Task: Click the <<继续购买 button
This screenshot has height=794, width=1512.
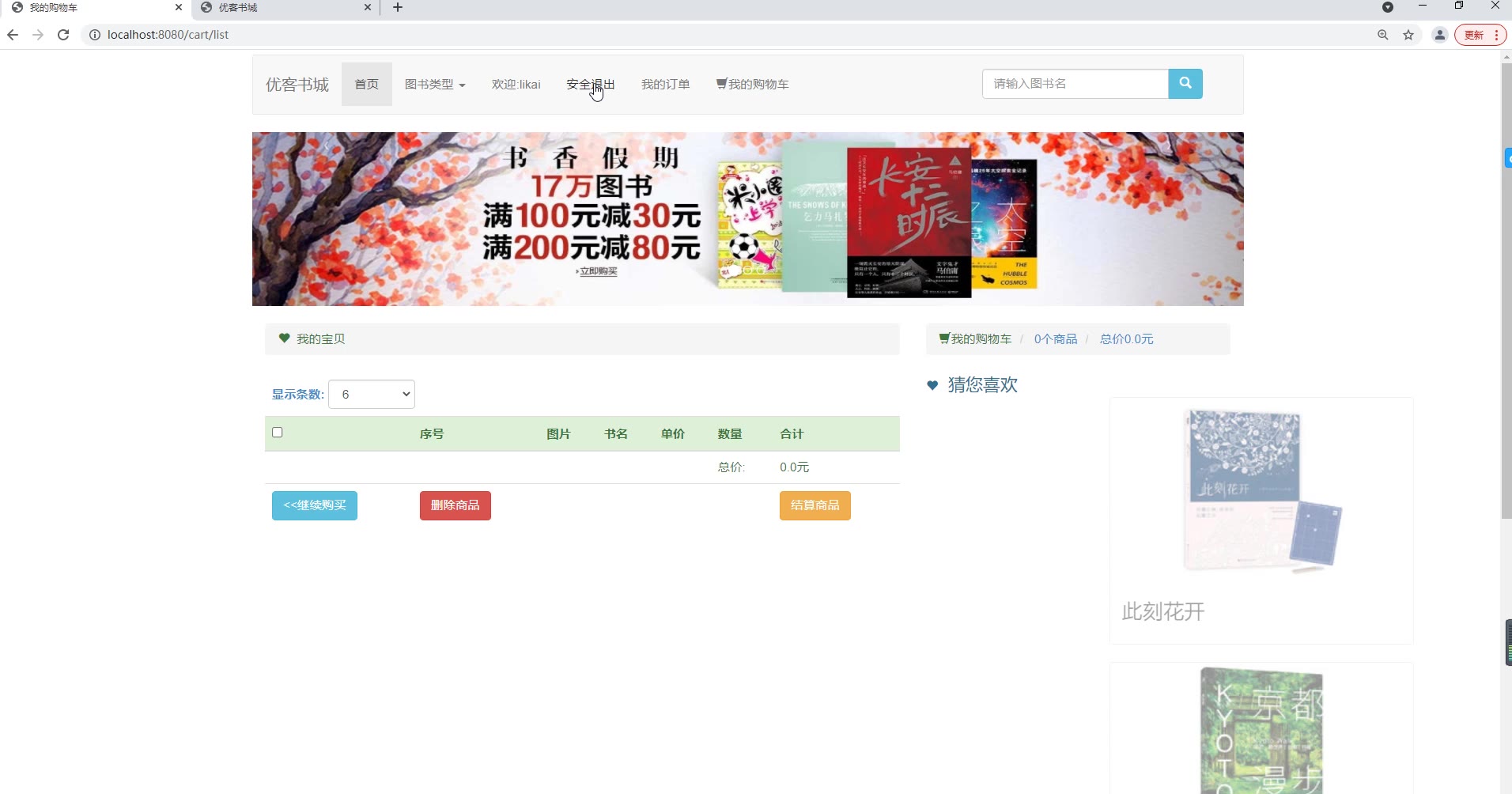Action: point(315,505)
